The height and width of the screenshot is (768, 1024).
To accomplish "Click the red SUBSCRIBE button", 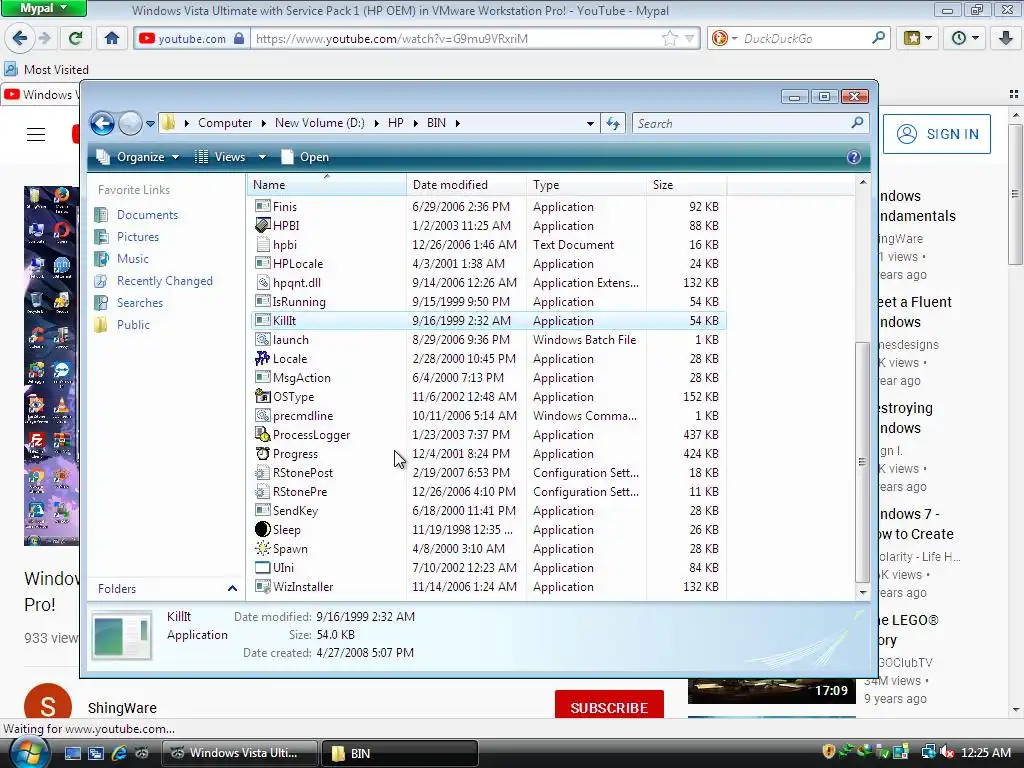I will 609,707.
